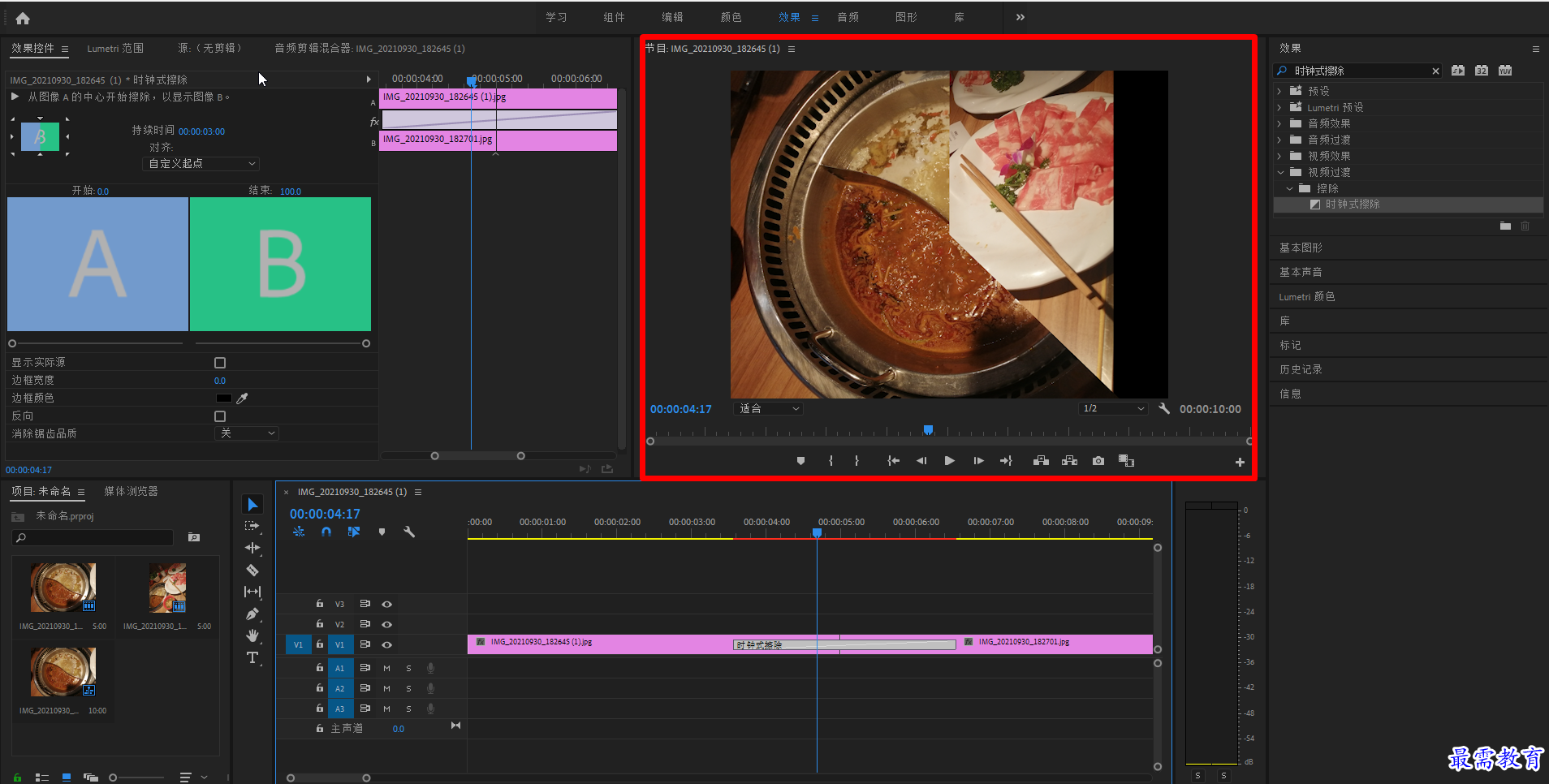Expand the audio transitions folder

(1279, 140)
